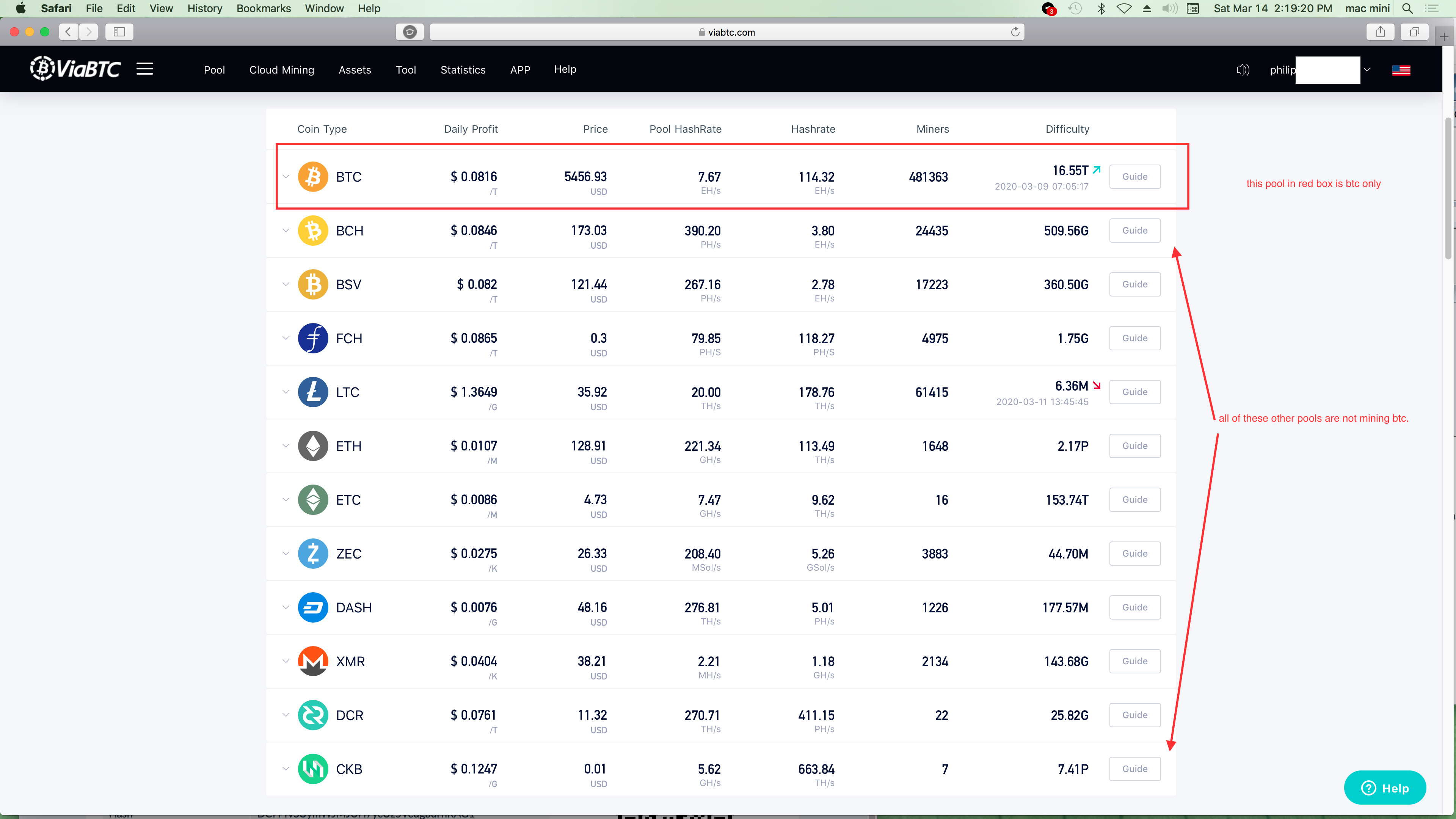Image resolution: width=1456 pixels, height=819 pixels.
Task: Go forward with Safari's forward arrow
Action: (x=89, y=31)
